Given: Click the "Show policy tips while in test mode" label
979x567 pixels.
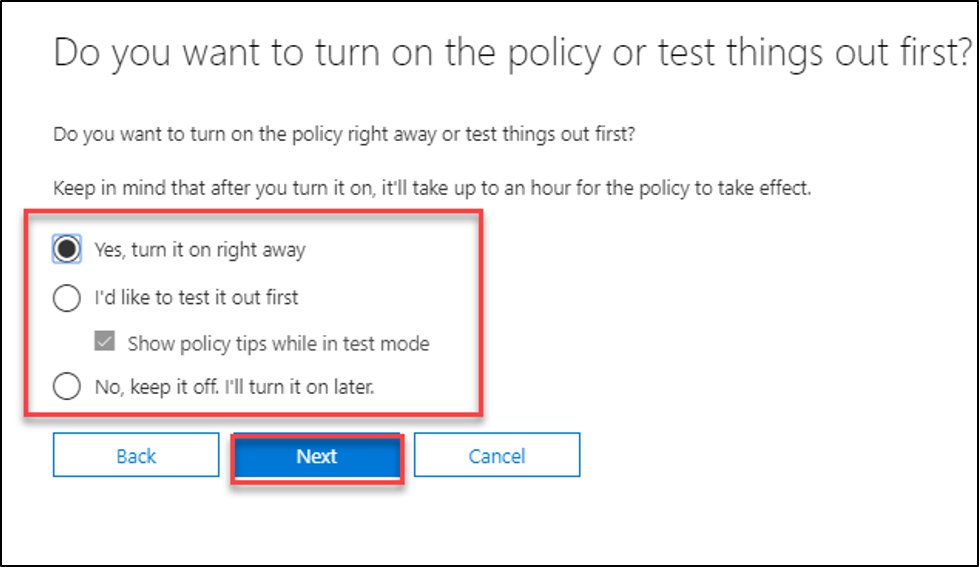Looking at the screenshot, I should coord(278,344).
